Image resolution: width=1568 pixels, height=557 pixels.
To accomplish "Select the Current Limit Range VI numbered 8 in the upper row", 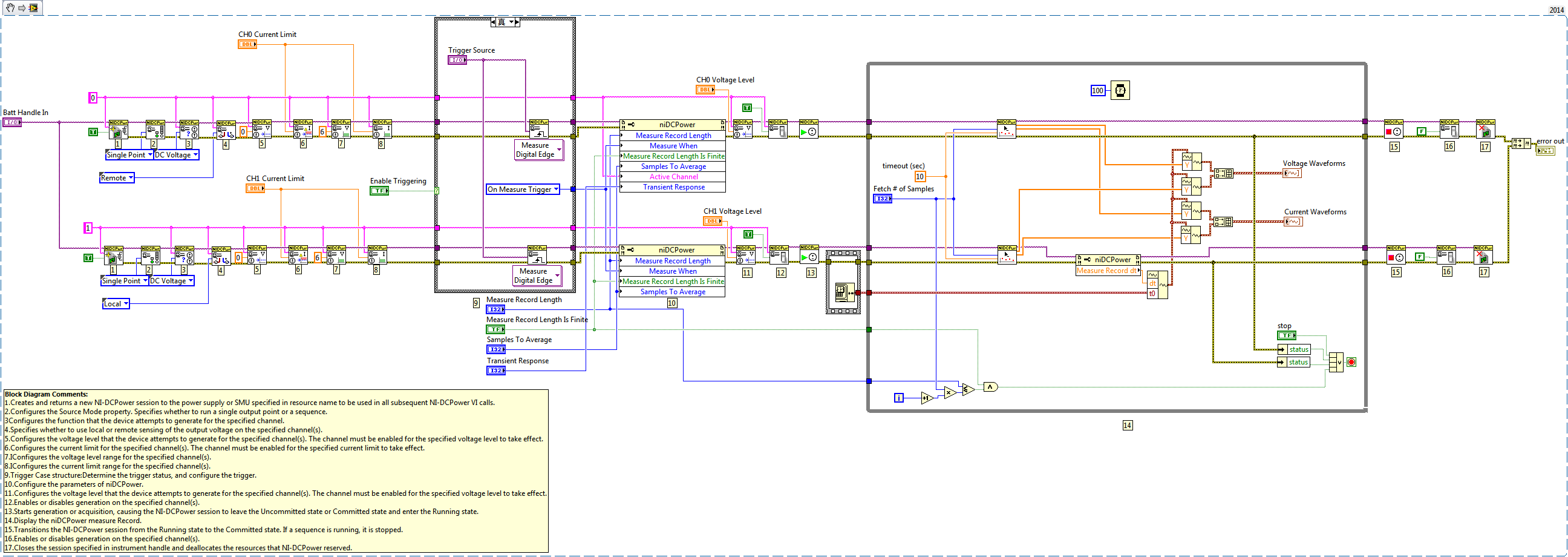I will pos(382,129).
